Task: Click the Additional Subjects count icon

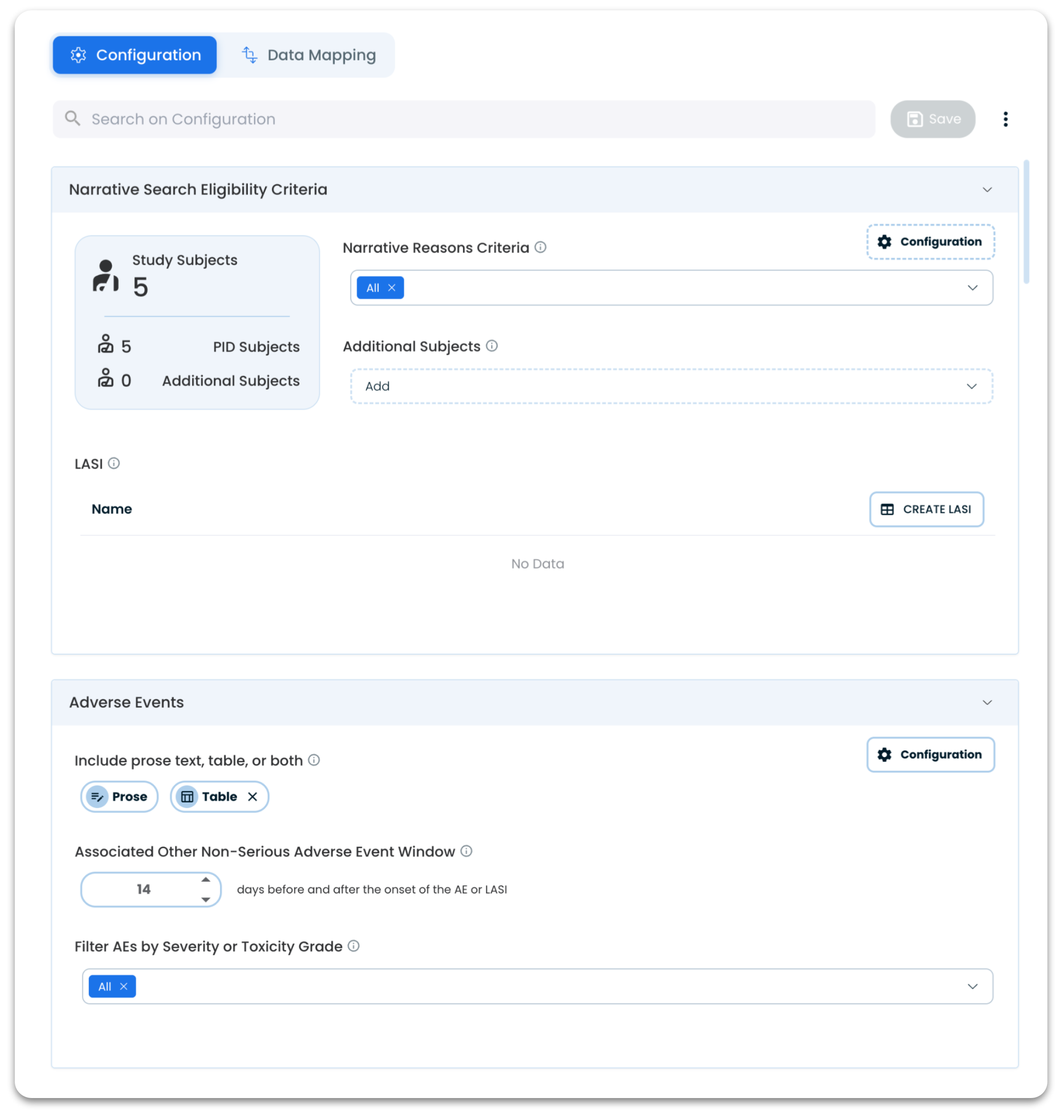Action: tap(105, 378)
